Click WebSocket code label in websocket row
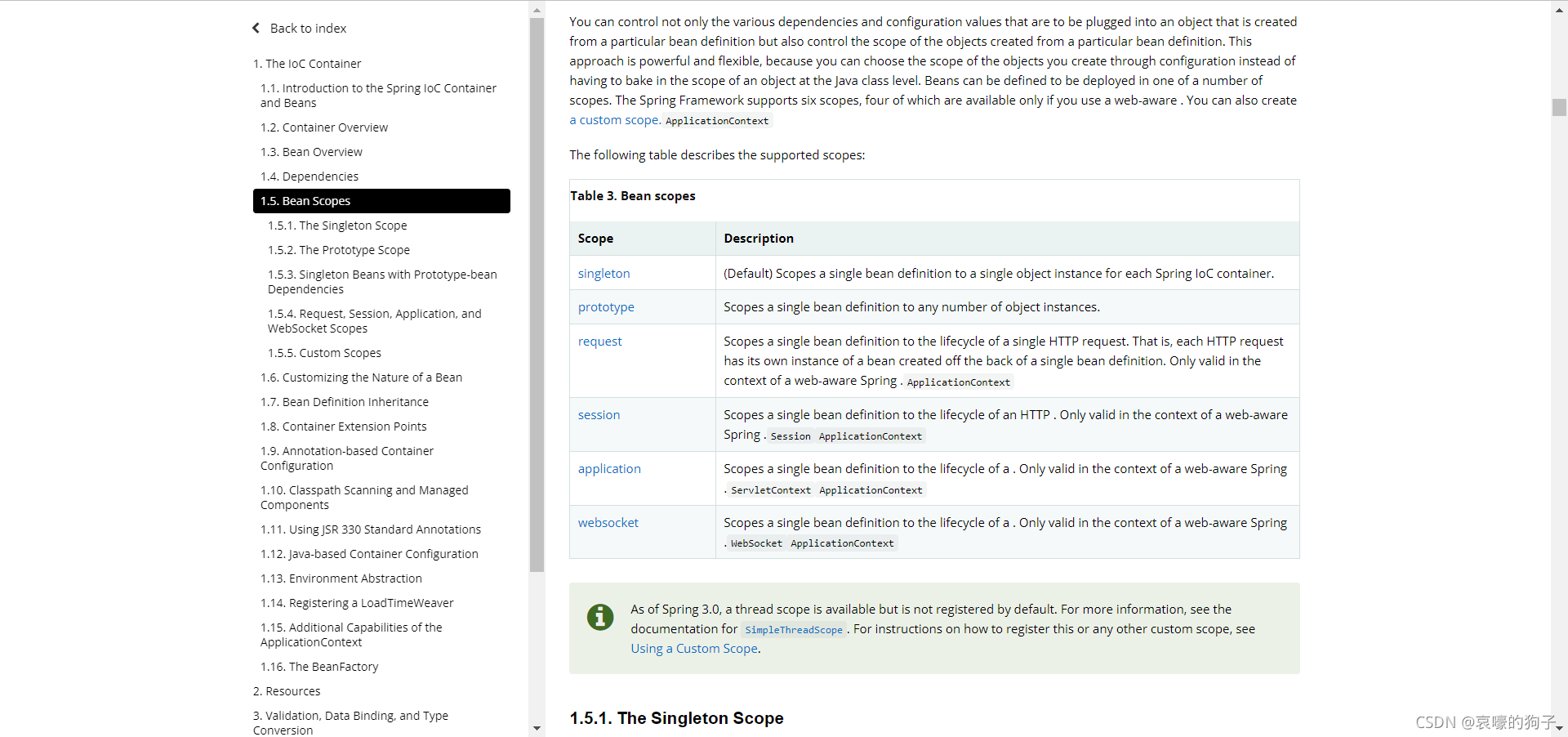Image resolution: width=1568 pixels, height=737 pixels. point(756,543)
